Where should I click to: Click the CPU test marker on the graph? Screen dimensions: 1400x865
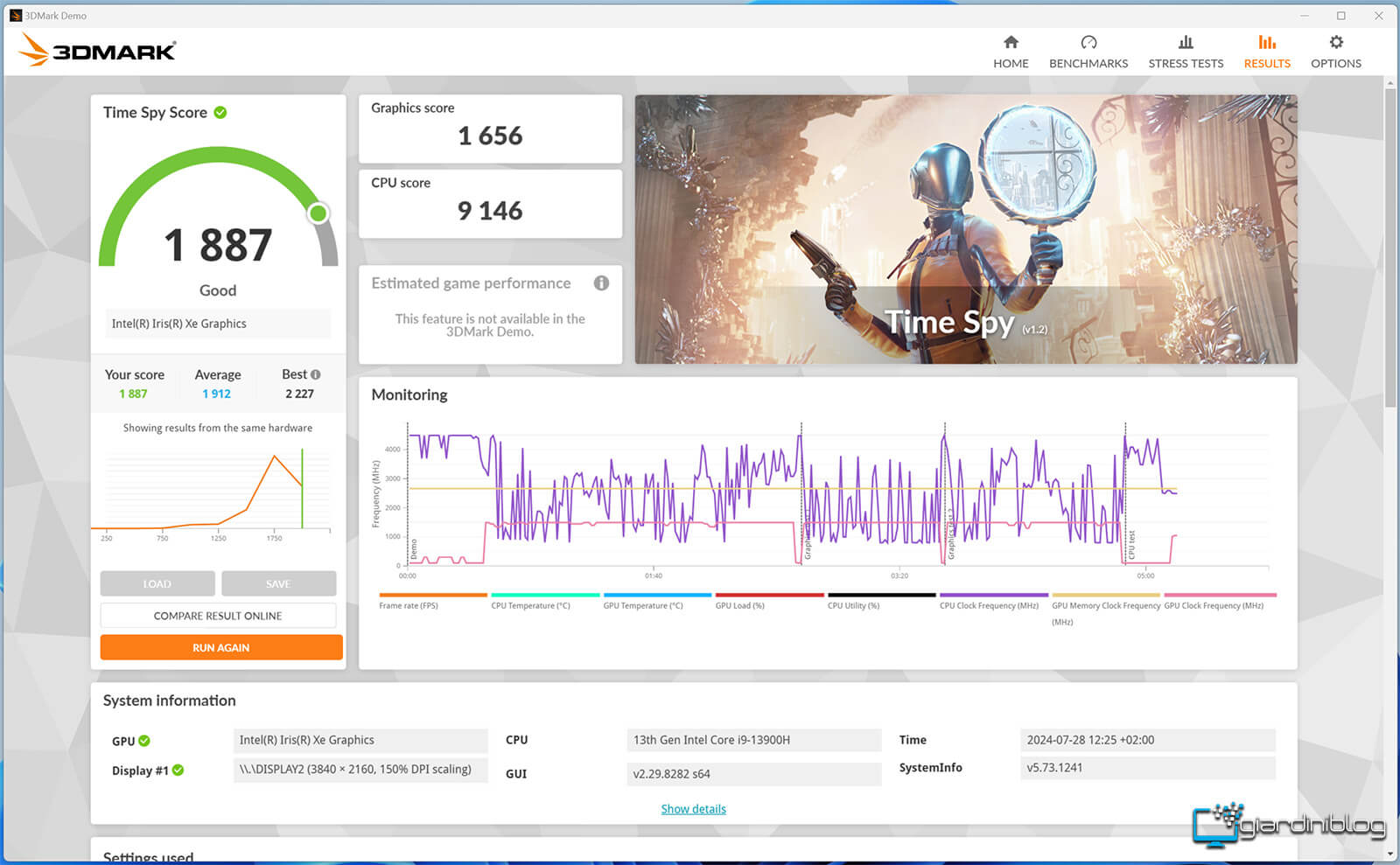[1131, 545]
